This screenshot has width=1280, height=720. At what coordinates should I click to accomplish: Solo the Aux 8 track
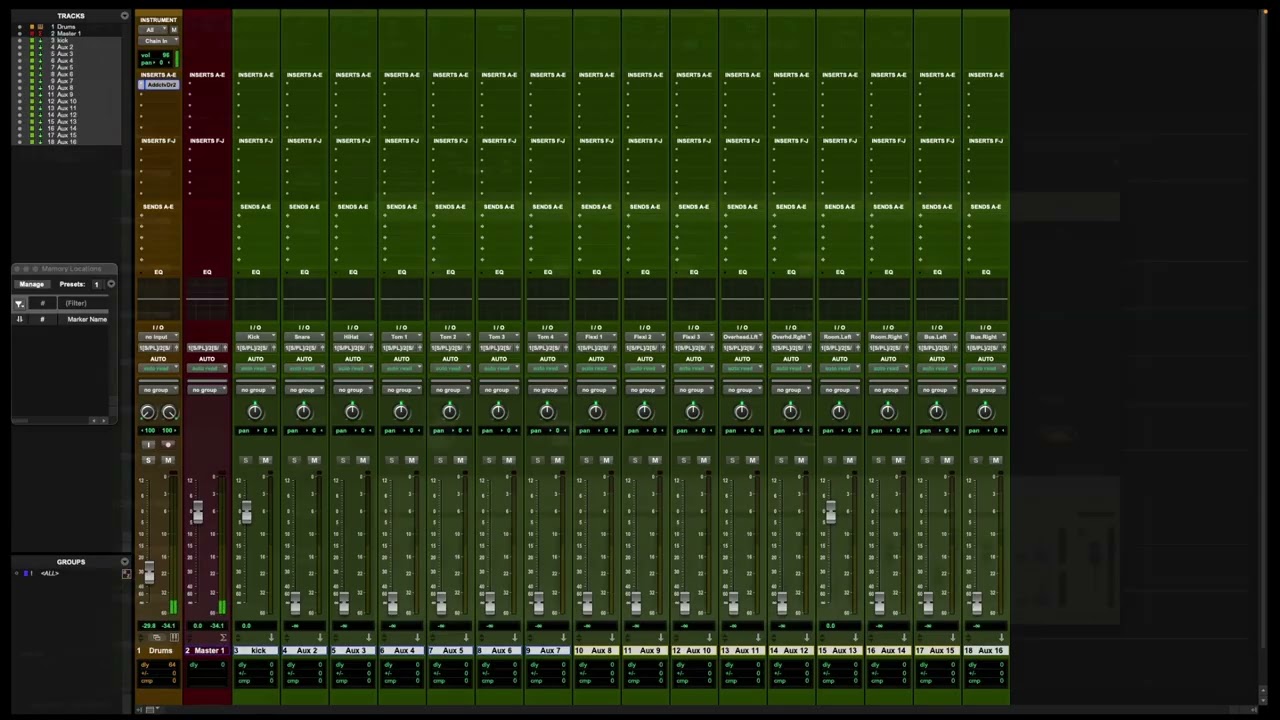point(586,460)
